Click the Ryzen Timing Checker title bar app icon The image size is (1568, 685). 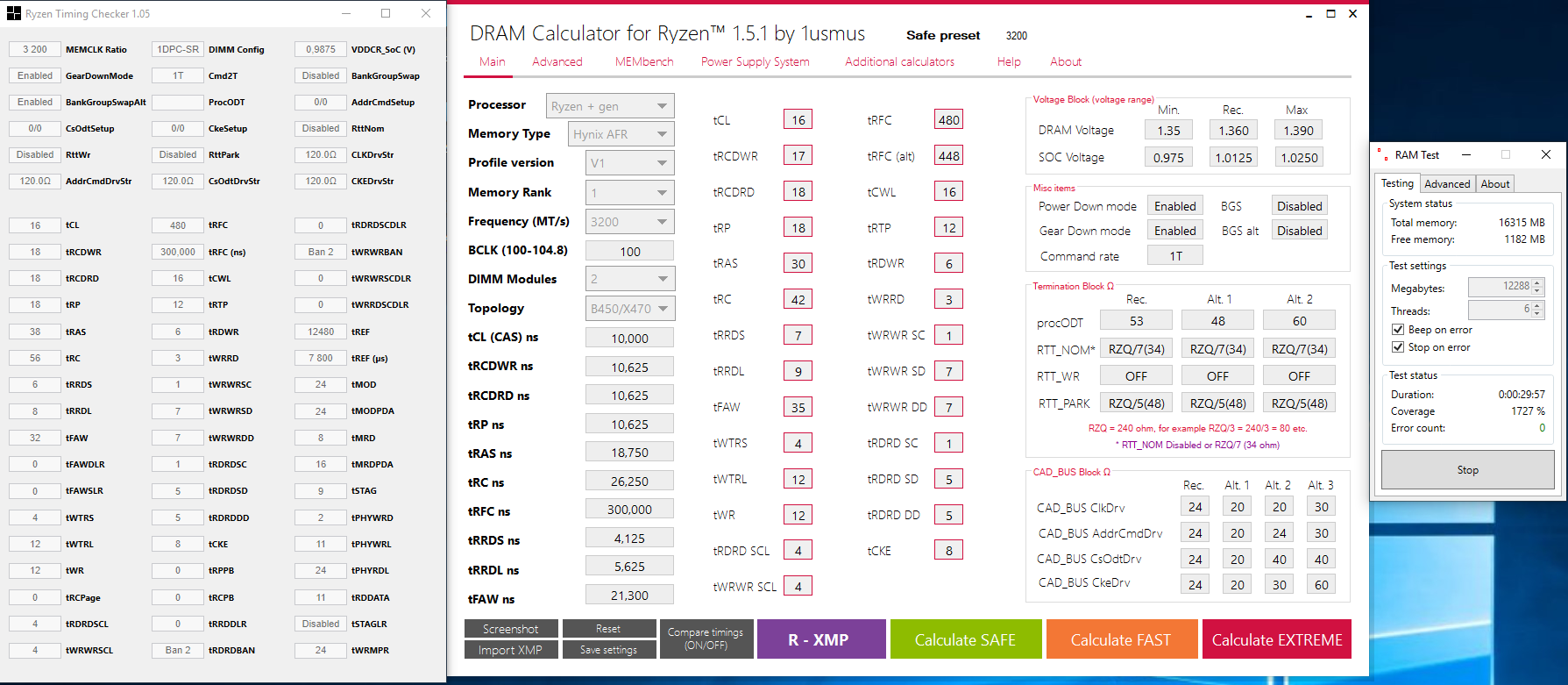tap(13, 13)
